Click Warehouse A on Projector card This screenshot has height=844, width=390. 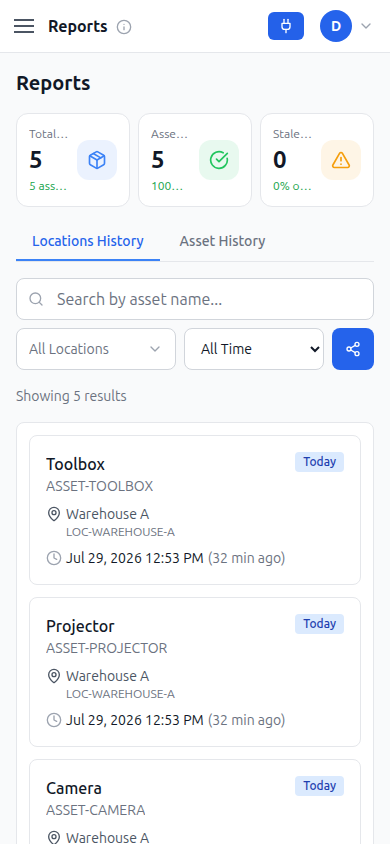coord(108,676)
